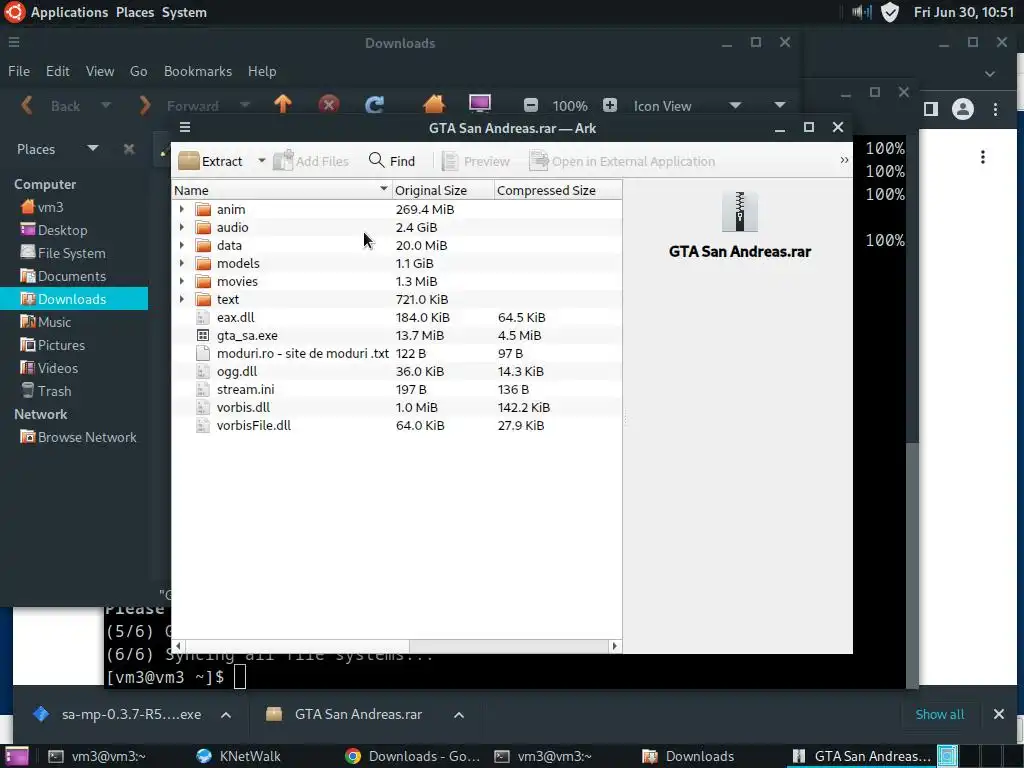Sort by Compressed Size column
The height and width of the screenshot is (768, 1024).
558,190
